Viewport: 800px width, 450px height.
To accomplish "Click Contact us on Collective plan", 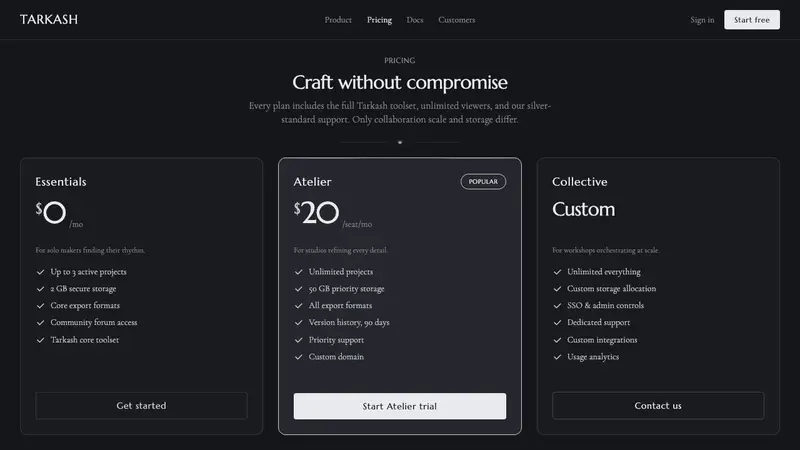I will pyautogui.click(x=658, y=406).
